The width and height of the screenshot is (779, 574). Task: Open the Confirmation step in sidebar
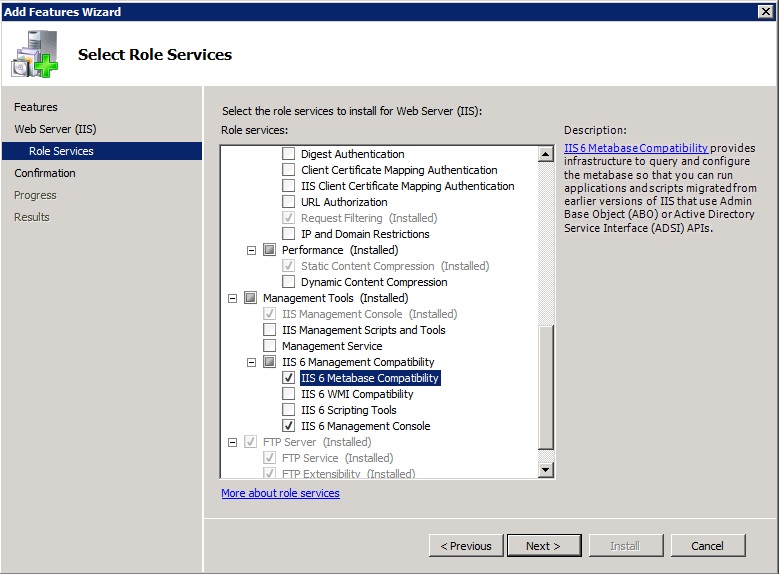tap(45, 173)
